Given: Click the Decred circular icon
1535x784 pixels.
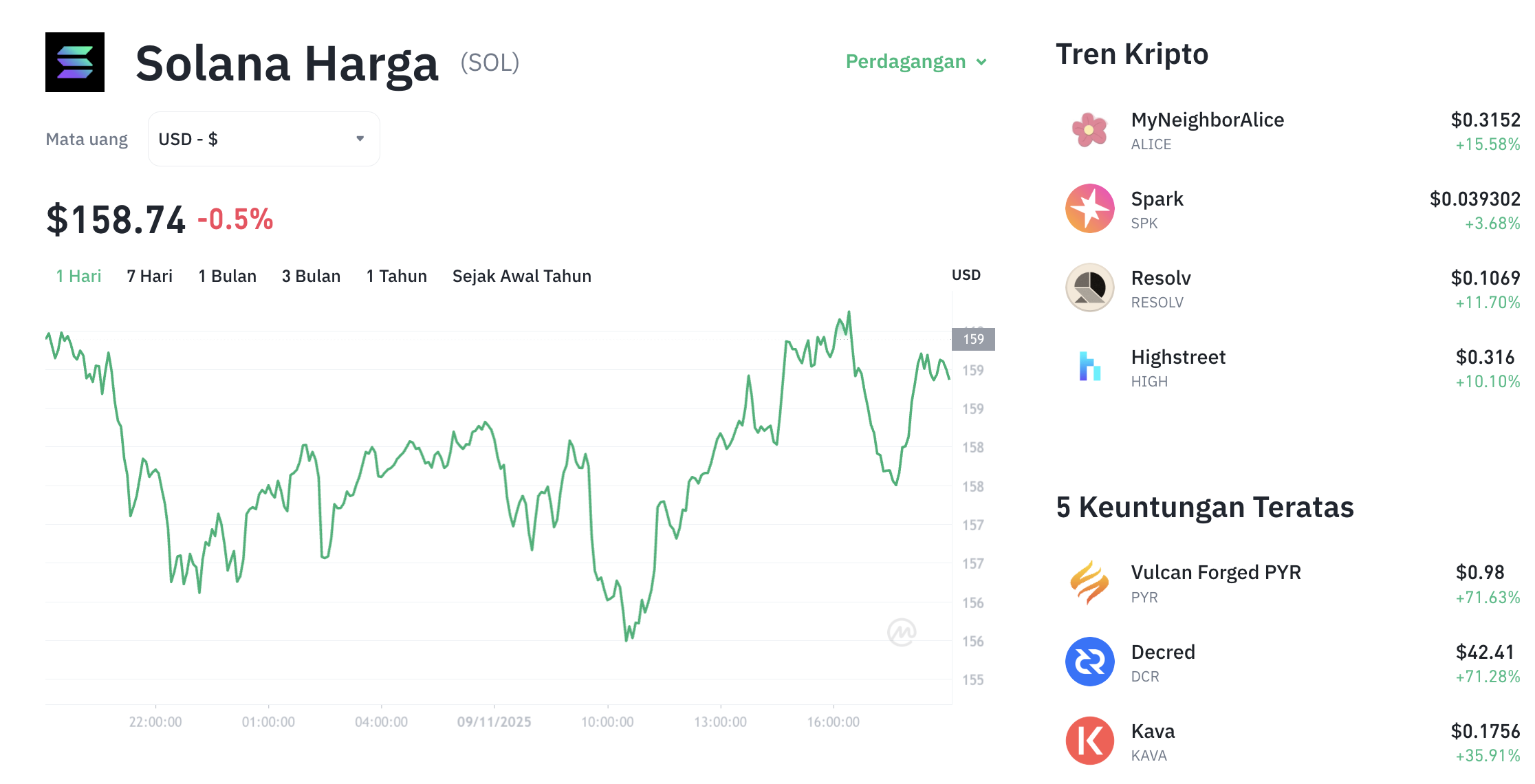Looking at the screenshot, I should point(1089,662).
